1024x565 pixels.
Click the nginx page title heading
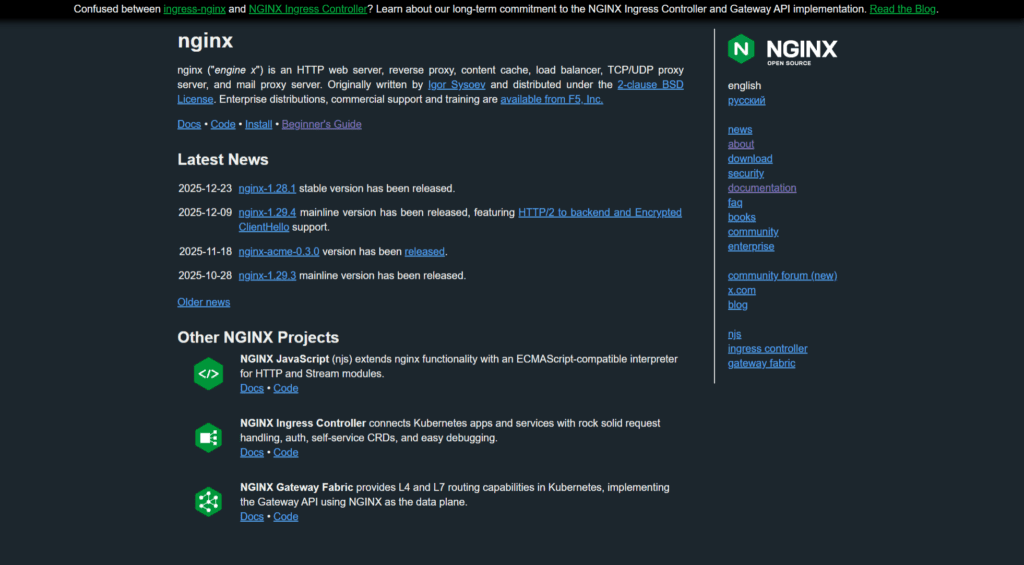coord(205,41)
